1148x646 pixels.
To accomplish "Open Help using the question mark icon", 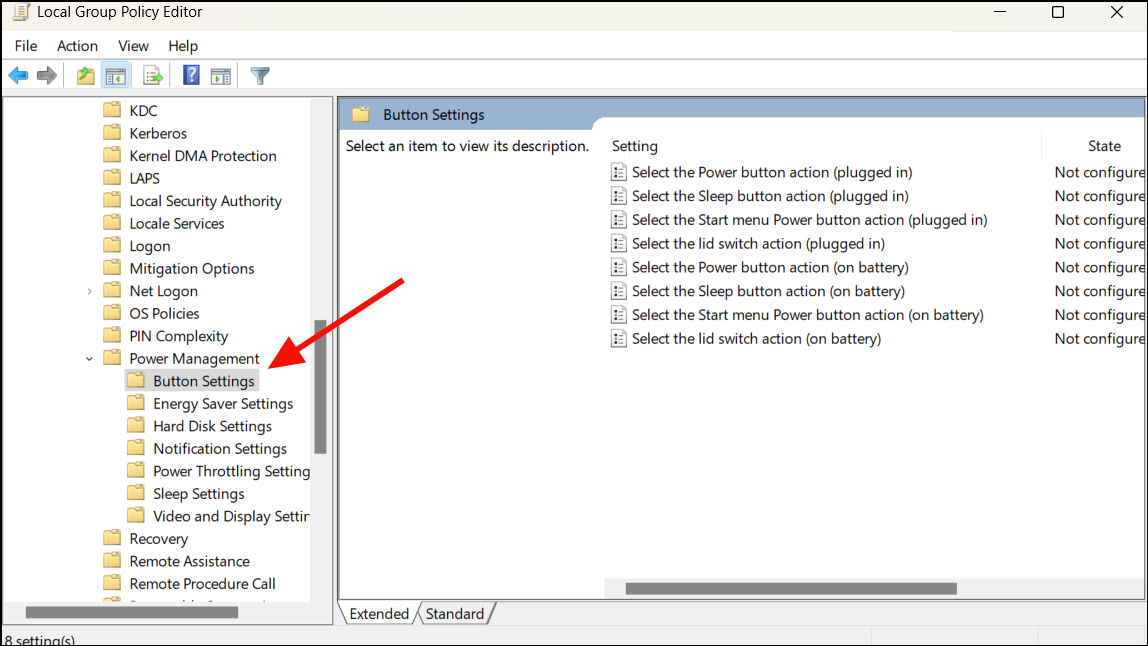I will click(x=190, y=75).
